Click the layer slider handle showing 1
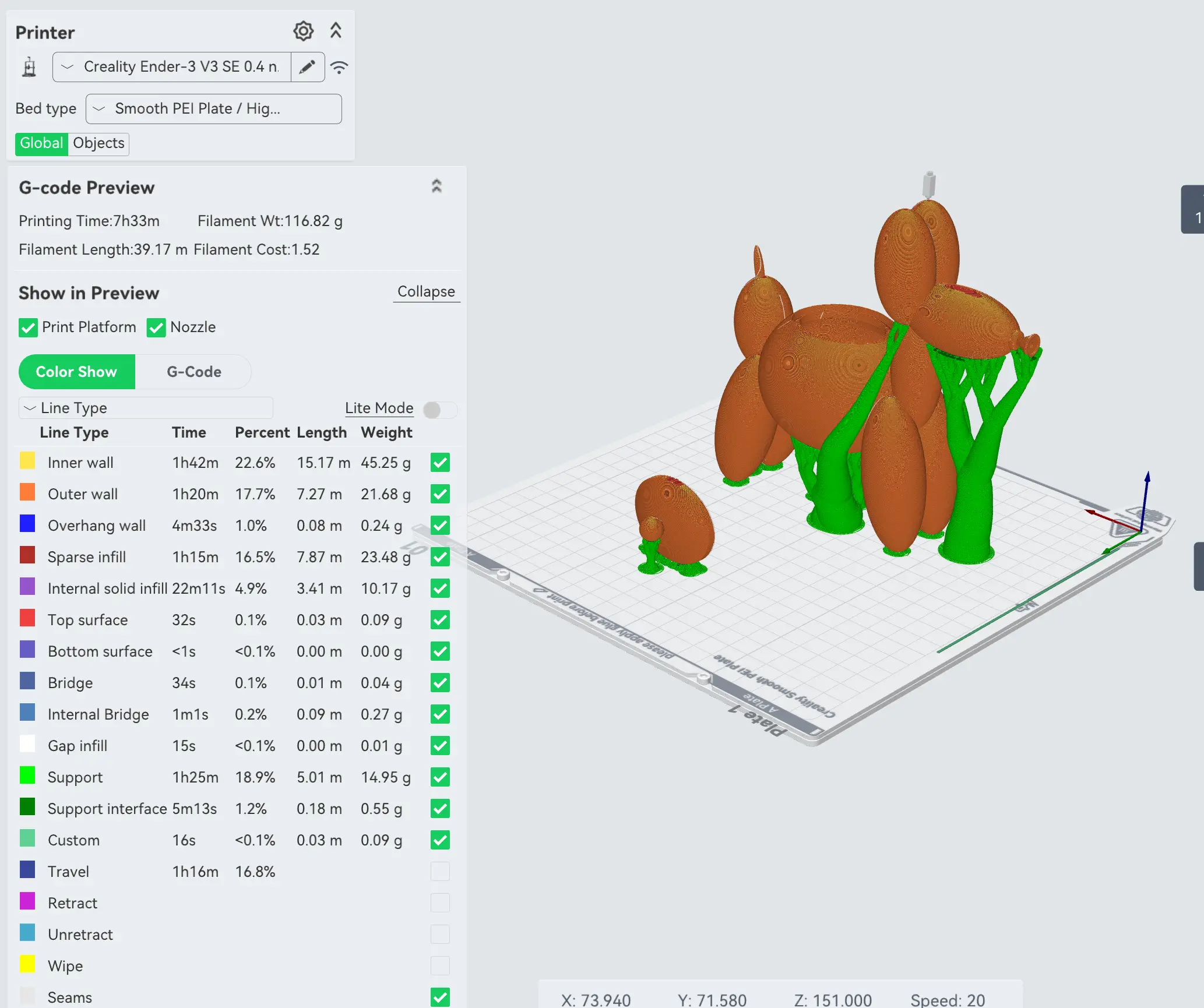1204x1008 pixels. click(x=1193, y=210)
